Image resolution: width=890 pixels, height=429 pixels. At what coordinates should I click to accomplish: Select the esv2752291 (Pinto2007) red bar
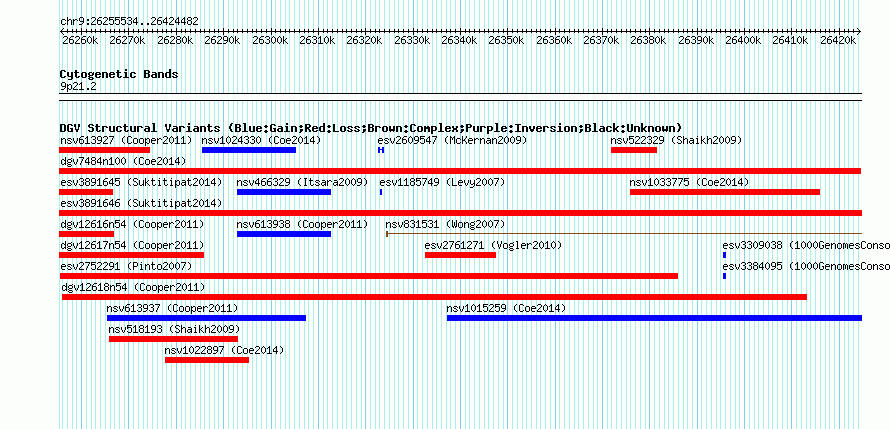point(368,276)
